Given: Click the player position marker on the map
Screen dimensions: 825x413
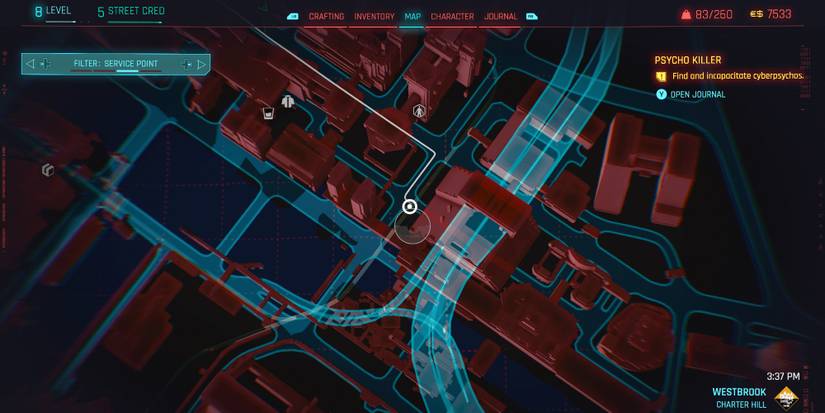Looking at the screenshot, I should pyautogui.click(x=409, y=207).
